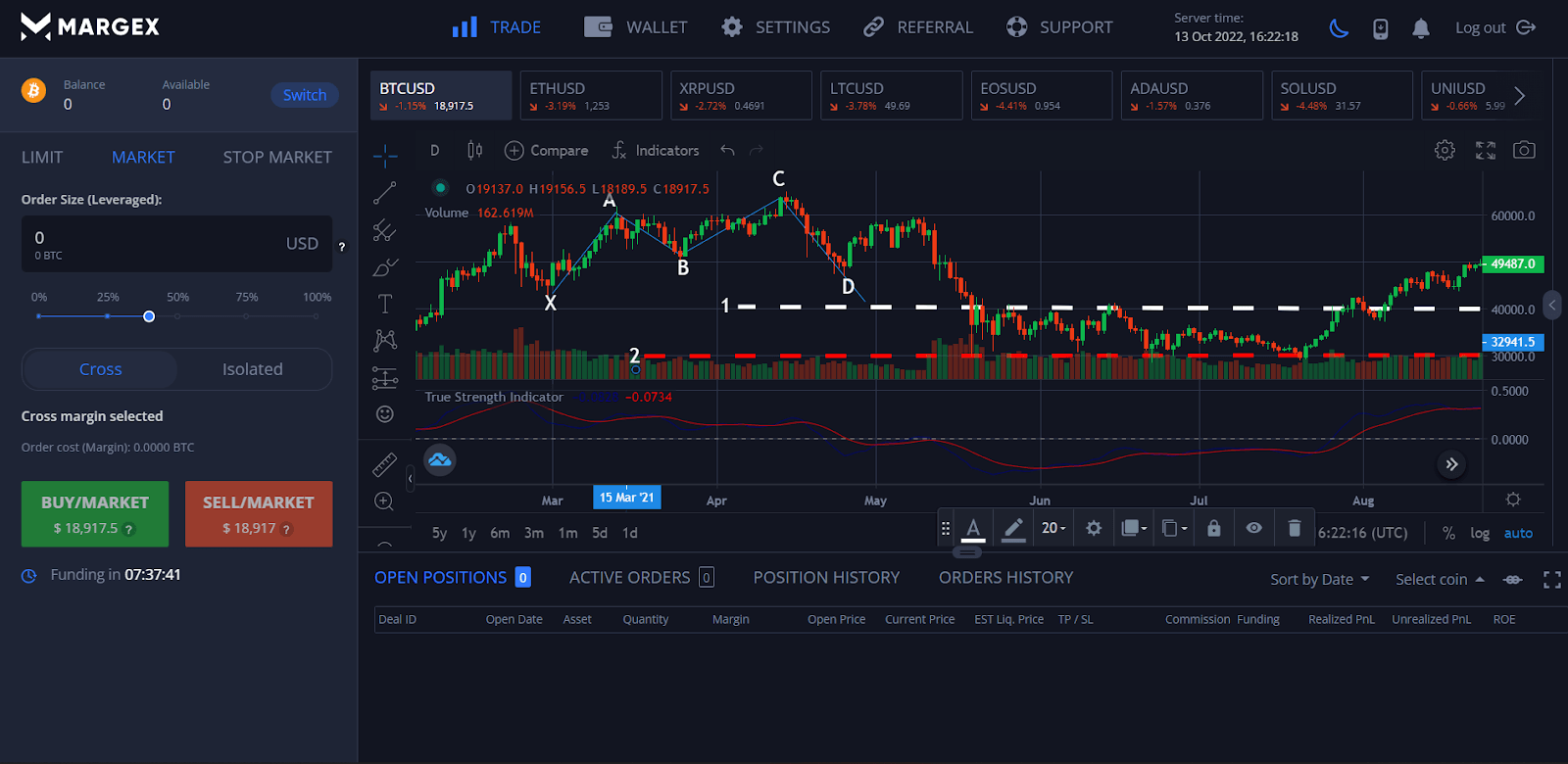Toggle the hide values eye icon in positions

(1513, 580)
